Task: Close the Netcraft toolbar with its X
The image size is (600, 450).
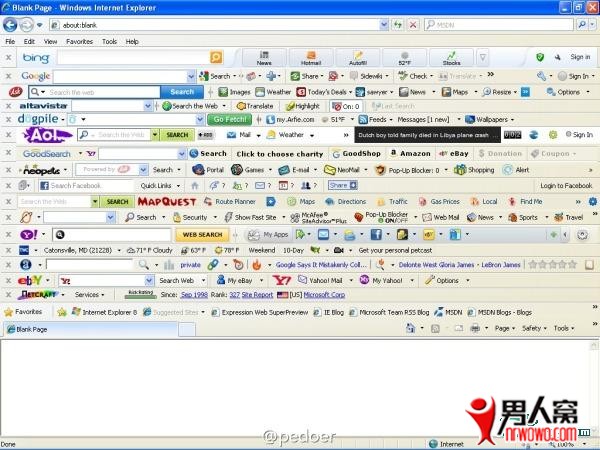Action: pyautogui.click(x=8, y=295)
